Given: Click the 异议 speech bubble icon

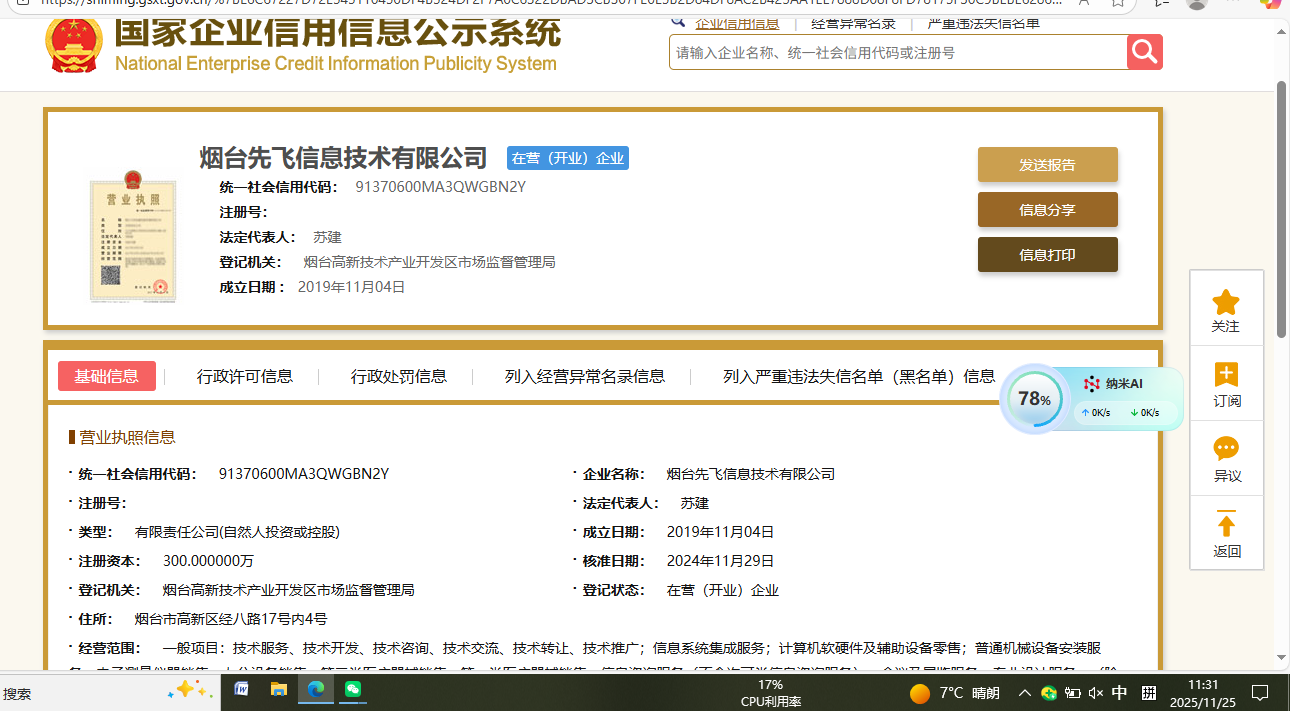Looking at the screenshot, I should [1226, 449].
